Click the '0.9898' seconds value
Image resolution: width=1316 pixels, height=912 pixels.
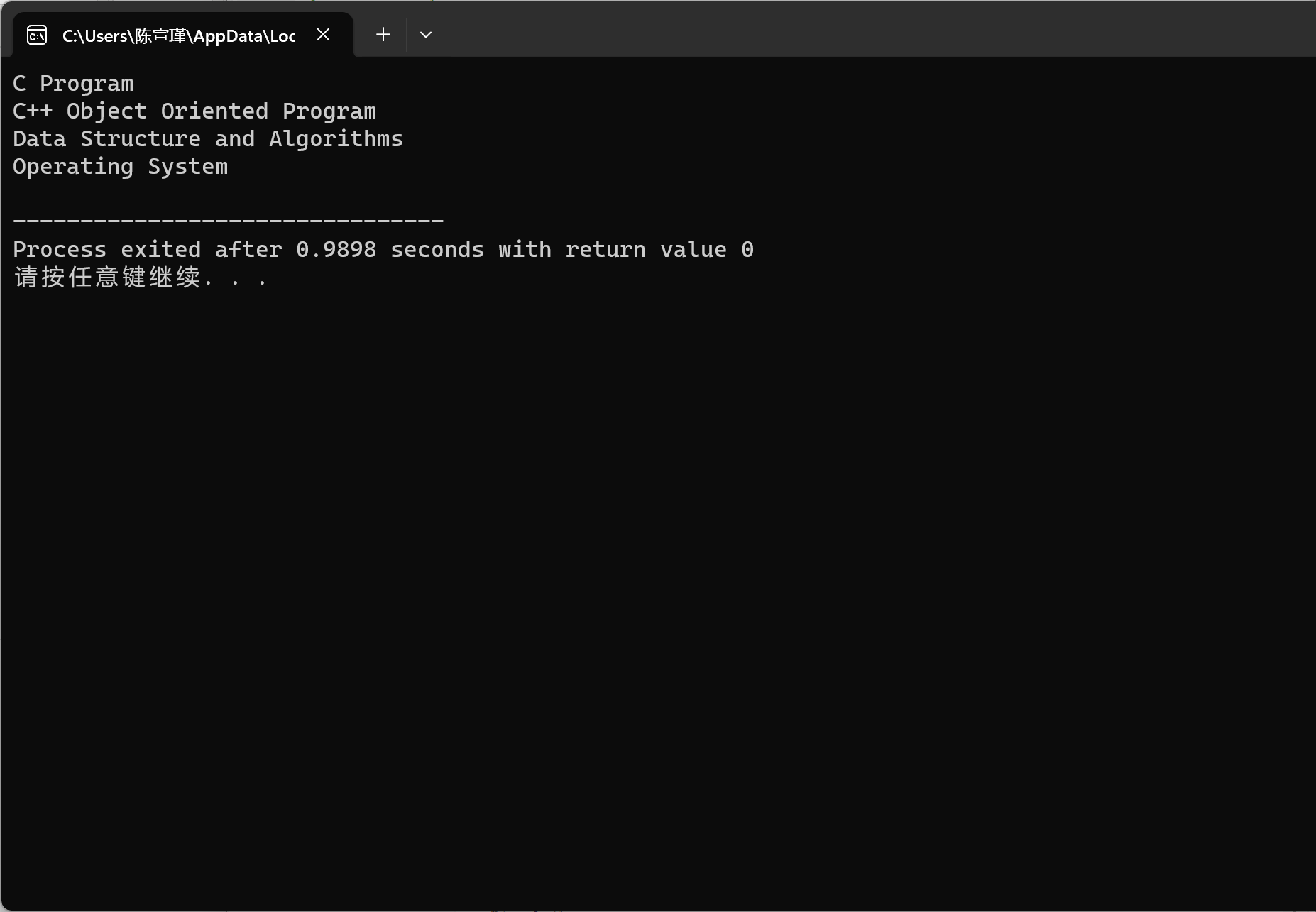(x=336, y=250)
